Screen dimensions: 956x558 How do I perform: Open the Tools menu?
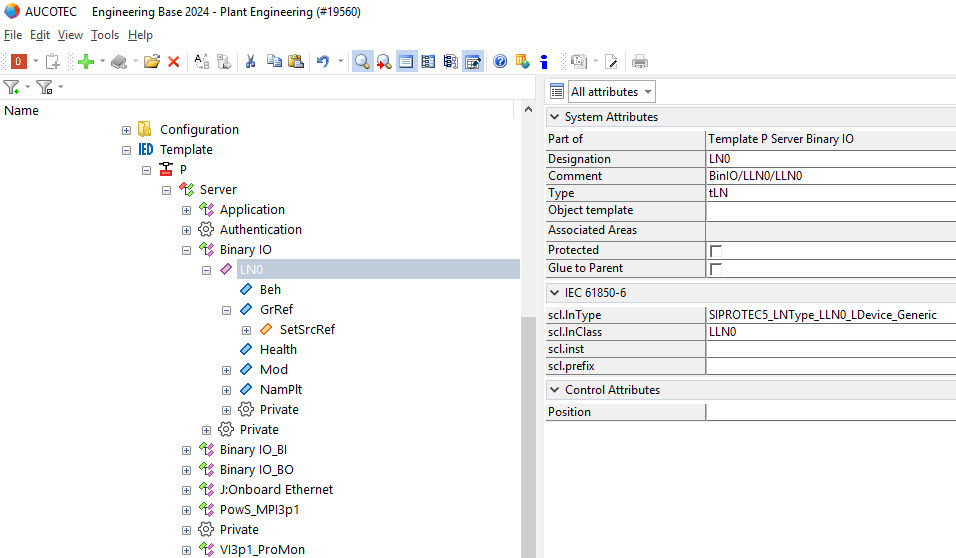coord(105,35)
